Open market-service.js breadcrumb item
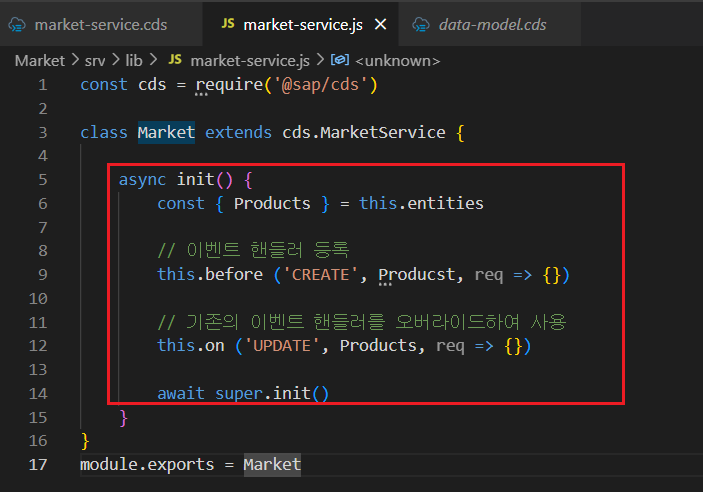Image resolution: width=703 pixels, height=492 pixels. point(250,61)
